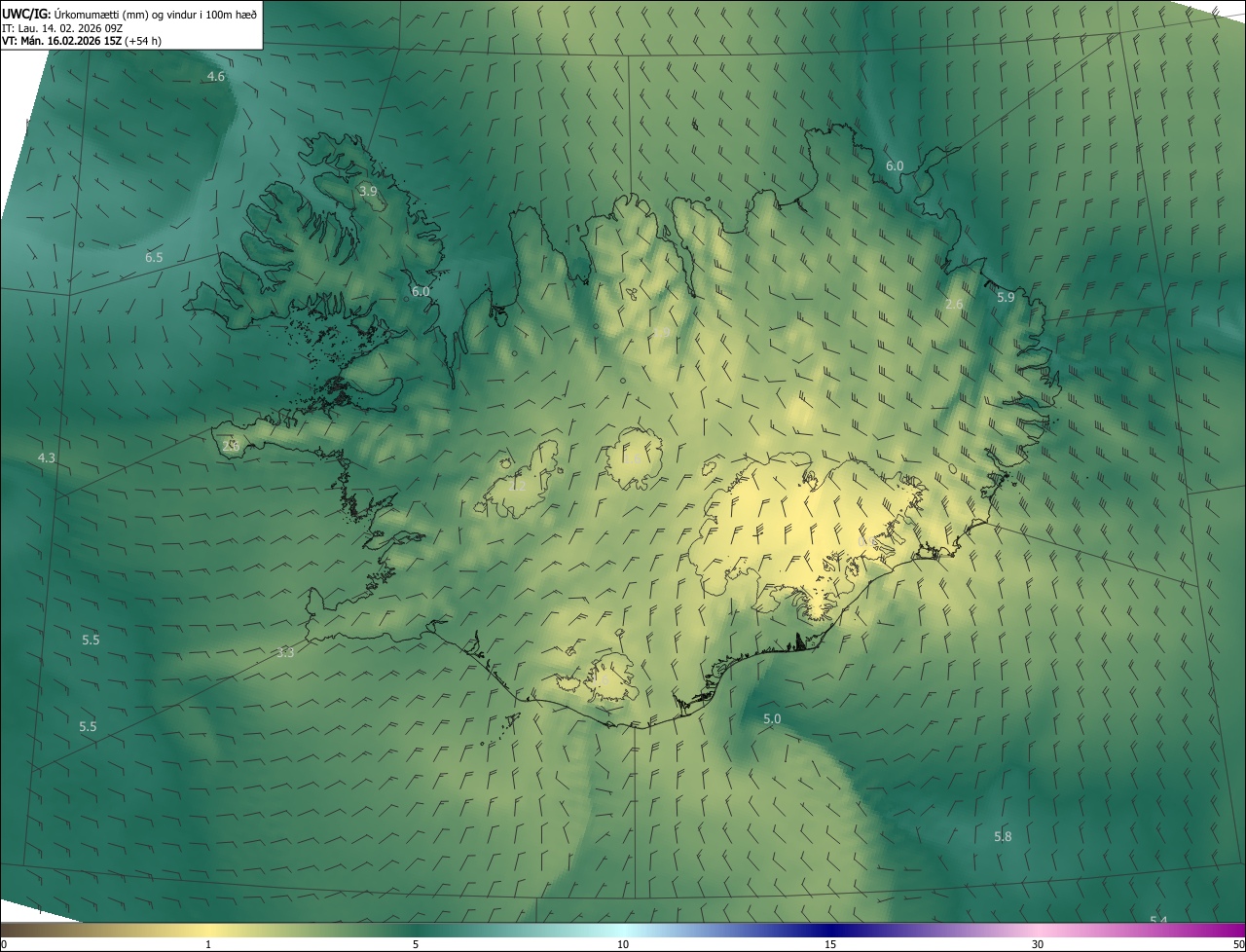Click the '1' tick on the colour scale
Viewport: 1246px width, 952px height.
[208, 945]
